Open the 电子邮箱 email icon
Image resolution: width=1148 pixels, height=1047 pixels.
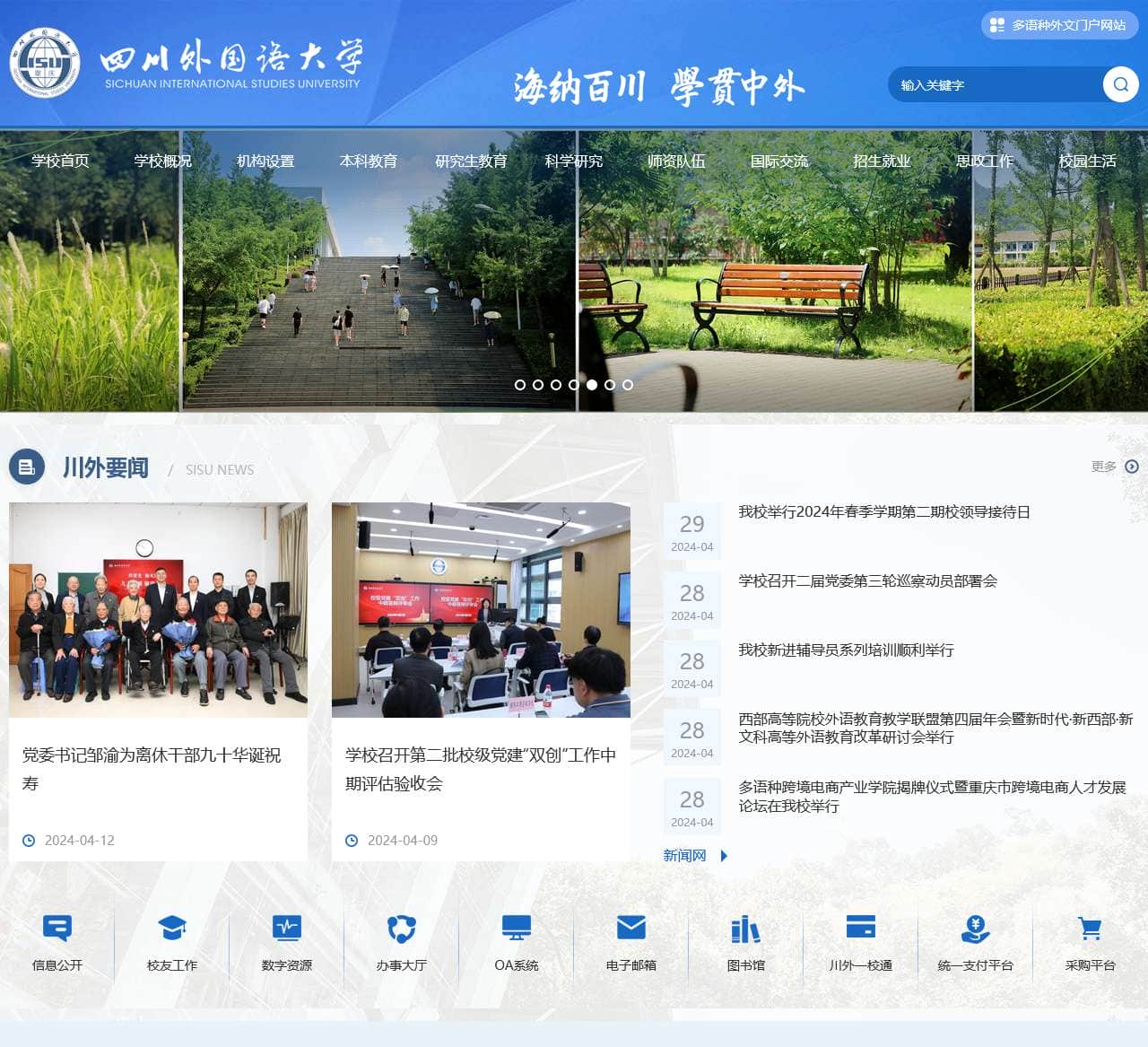[x=631, y=929]
